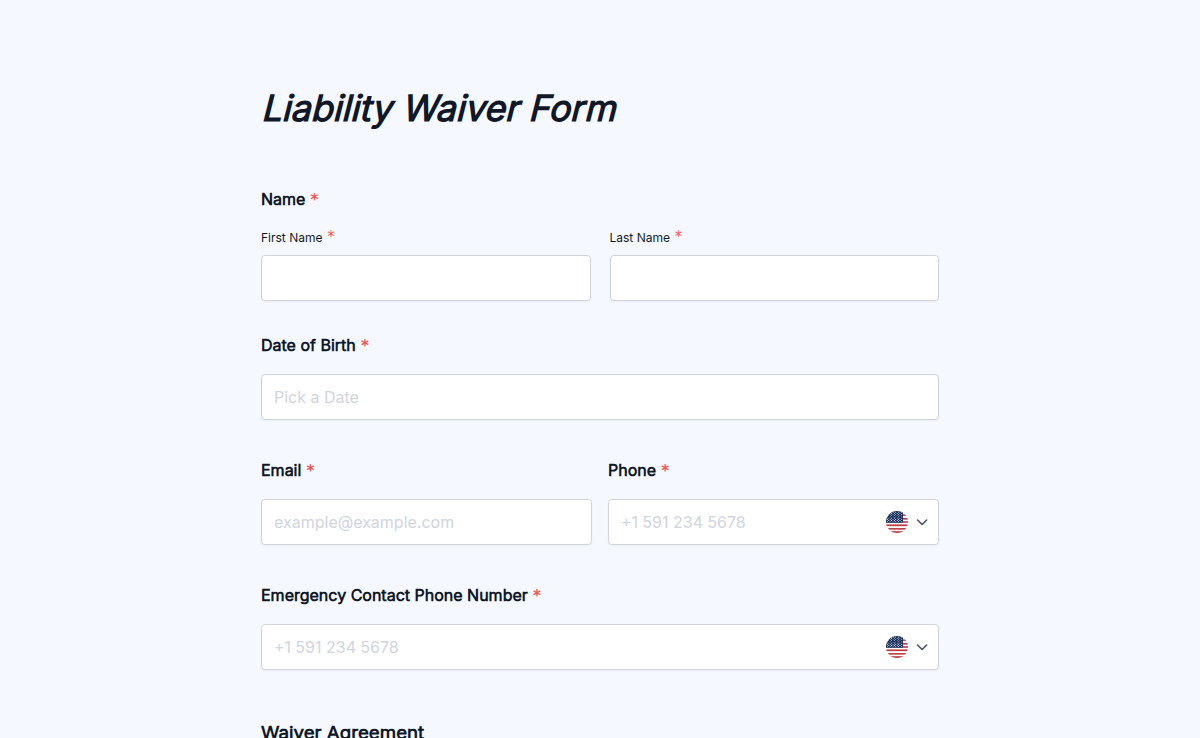Click the US flag icon in Phone field
1200x738 pixels.
(x=896, y=521)
